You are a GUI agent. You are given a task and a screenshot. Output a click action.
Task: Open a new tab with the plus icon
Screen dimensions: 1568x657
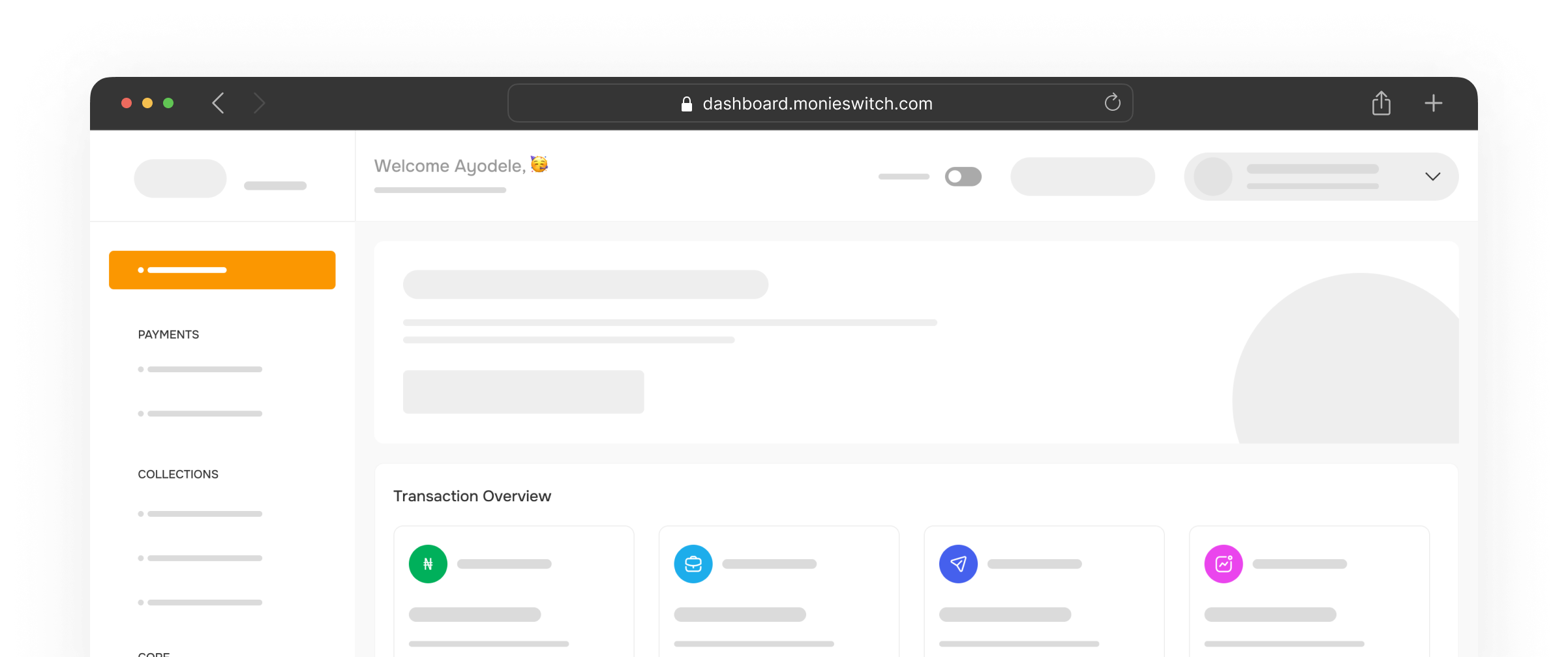[1433, 103]
